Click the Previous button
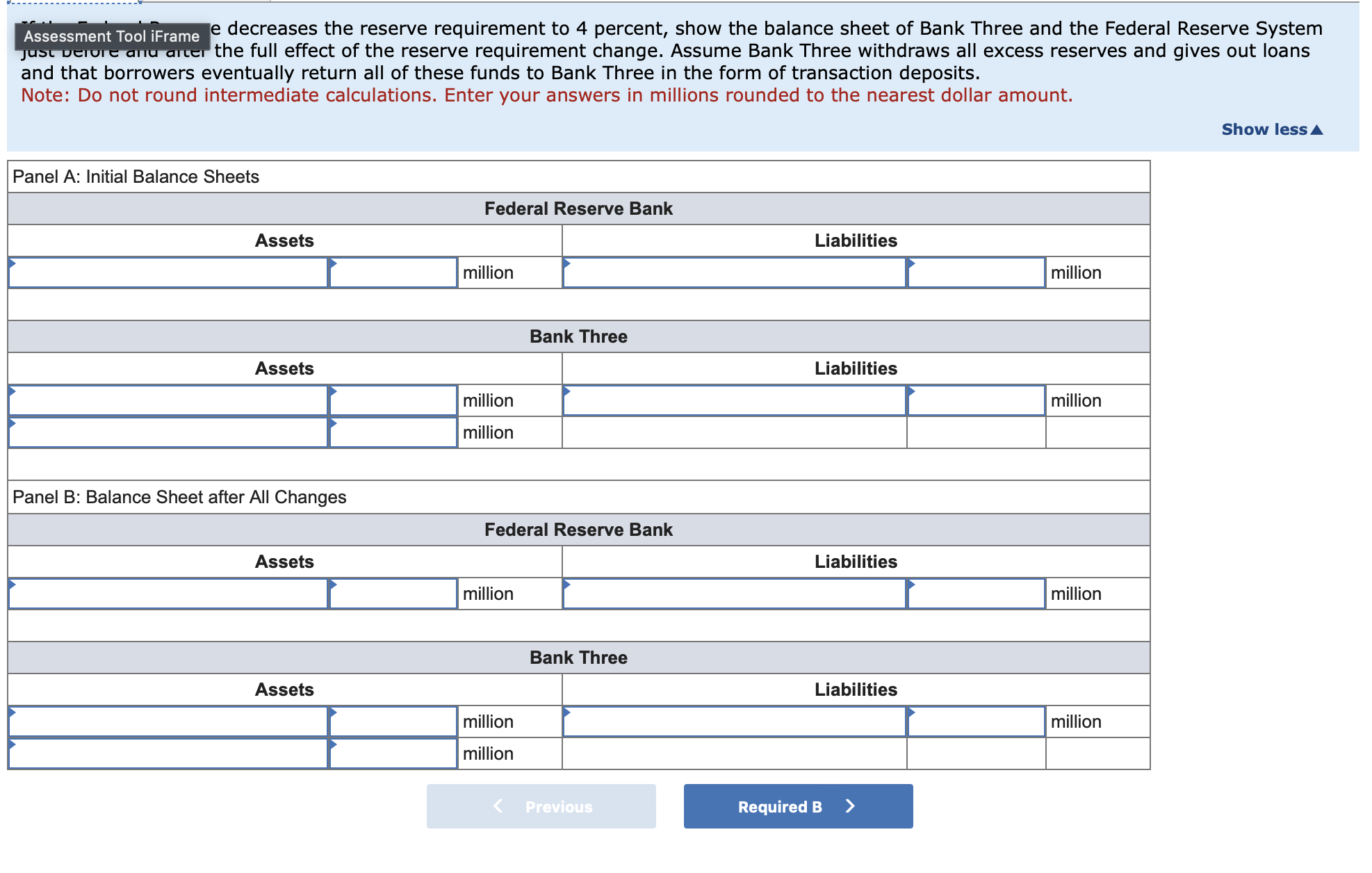The height and width of the screenshot is (873, 1372). (x=541, y=806)
